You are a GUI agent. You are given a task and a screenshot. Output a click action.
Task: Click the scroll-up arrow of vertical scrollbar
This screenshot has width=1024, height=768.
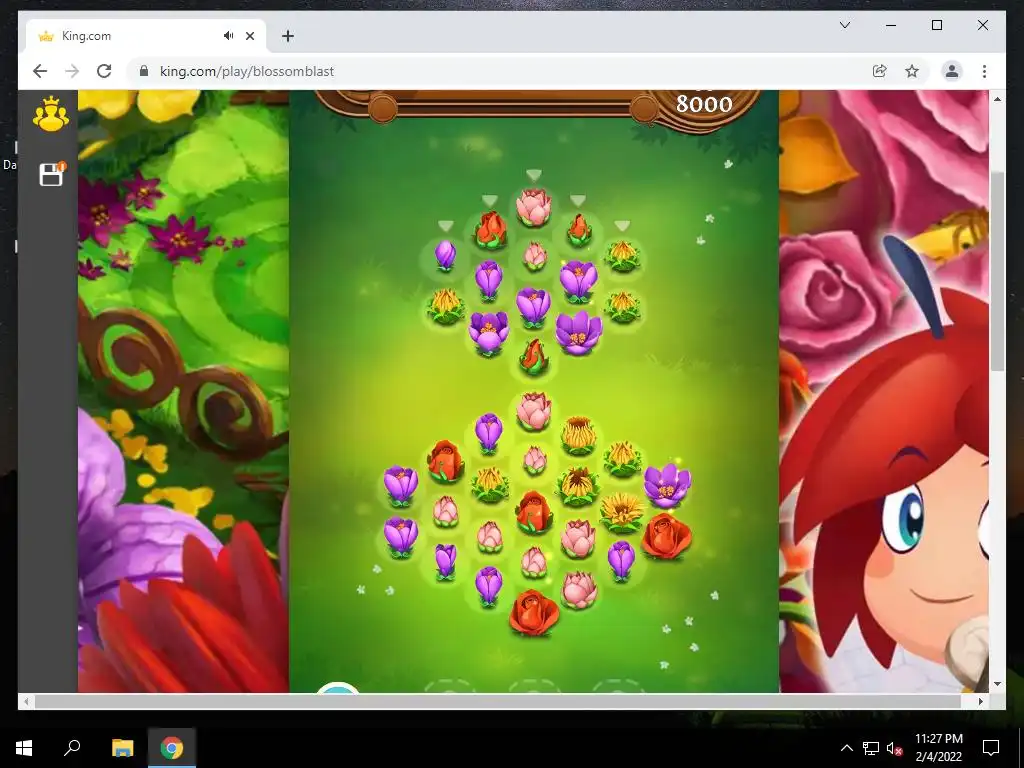[997, 99]
